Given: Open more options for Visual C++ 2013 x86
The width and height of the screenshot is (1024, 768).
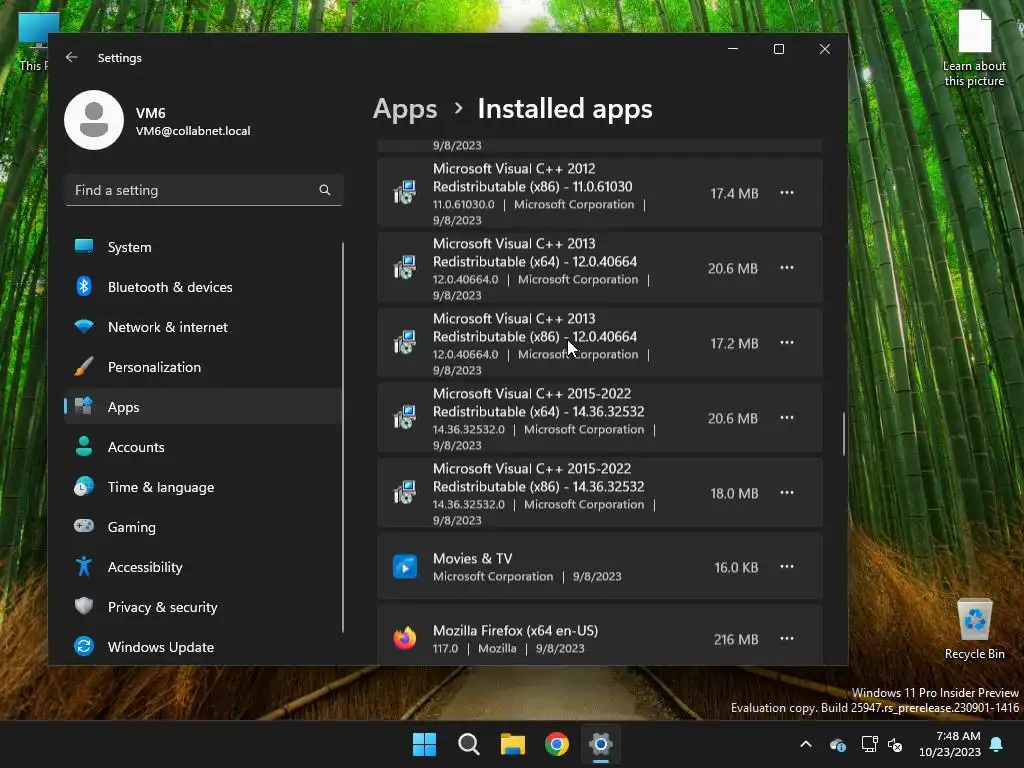Looking at the screenshot, I should point(787,343).
